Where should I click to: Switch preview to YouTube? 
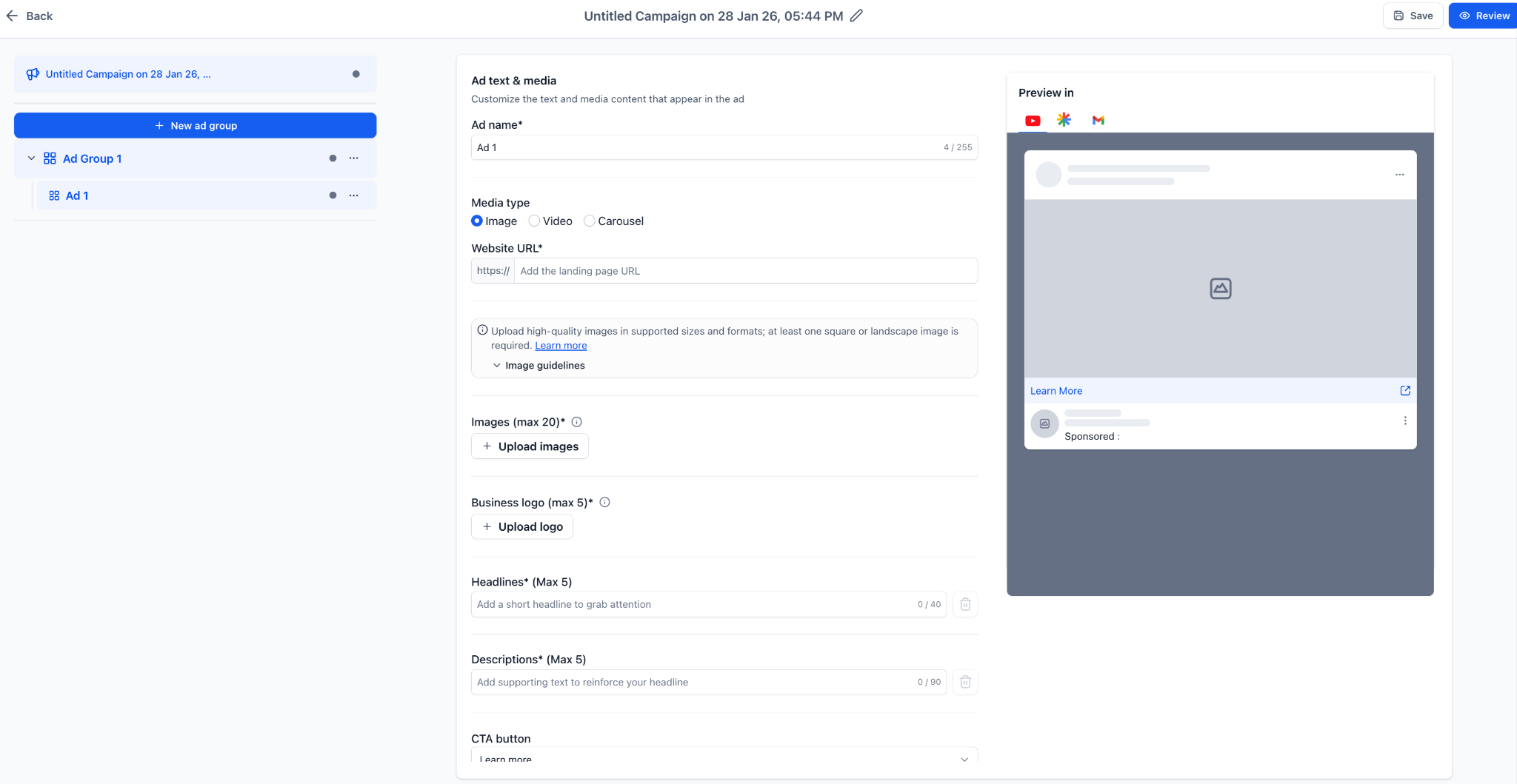[1033, 120]
